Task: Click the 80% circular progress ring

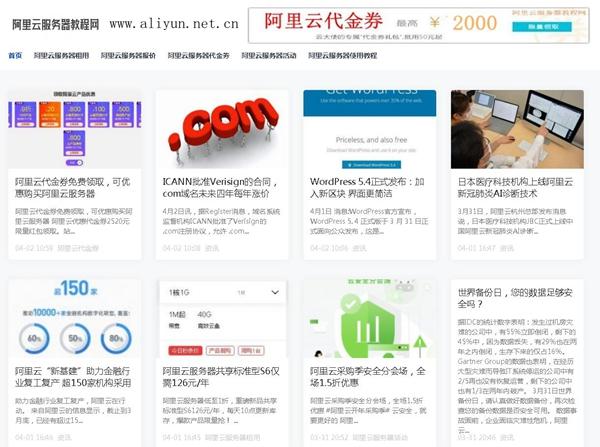Action: [116, 338]
